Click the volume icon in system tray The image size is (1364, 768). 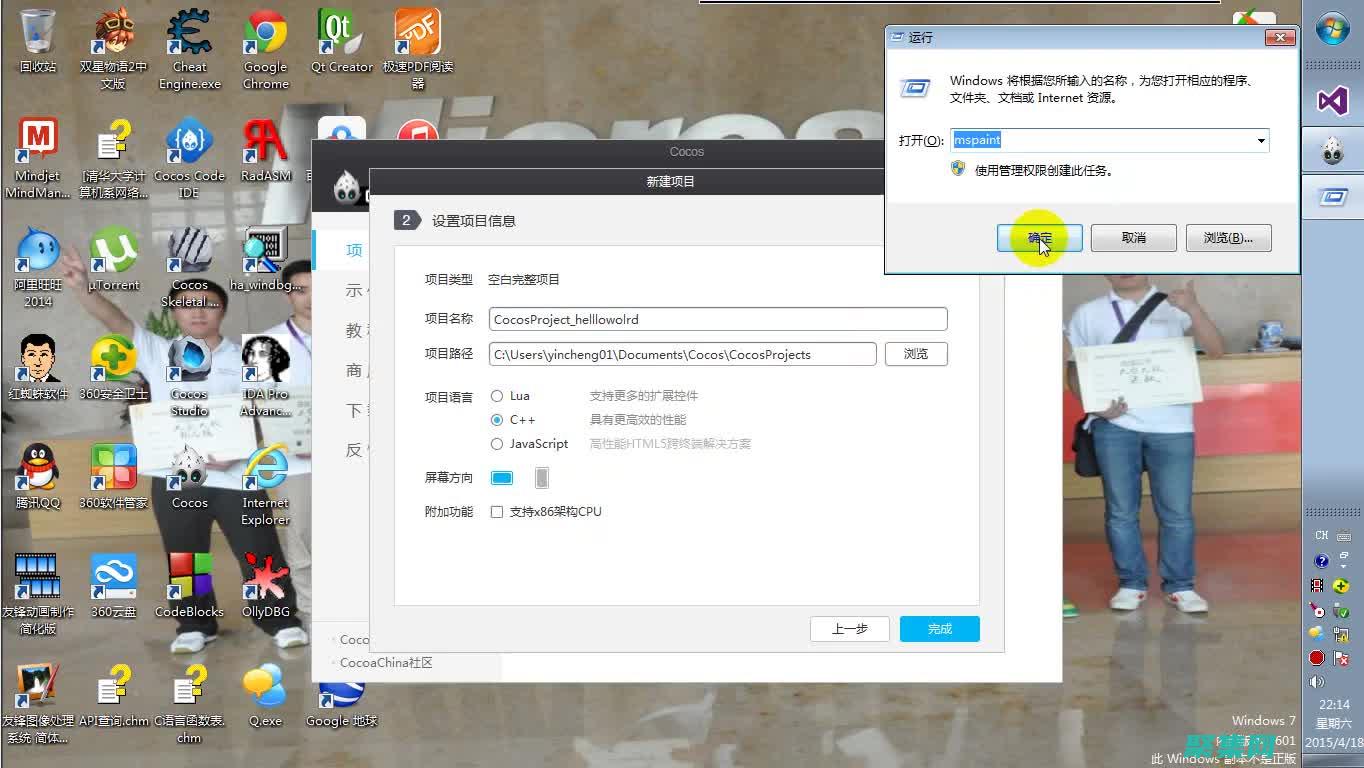[x=1316, y=682]
